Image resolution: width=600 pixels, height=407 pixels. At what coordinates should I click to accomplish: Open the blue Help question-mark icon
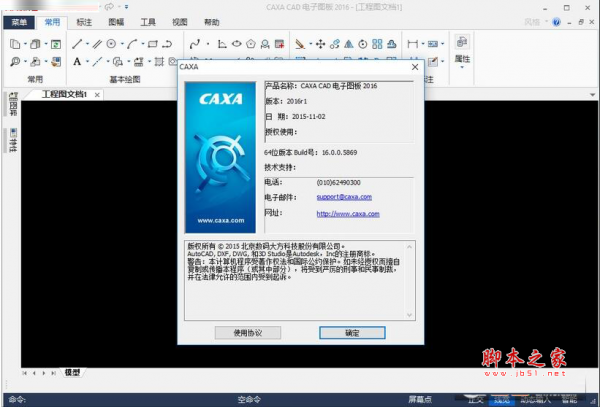point(556,22)
